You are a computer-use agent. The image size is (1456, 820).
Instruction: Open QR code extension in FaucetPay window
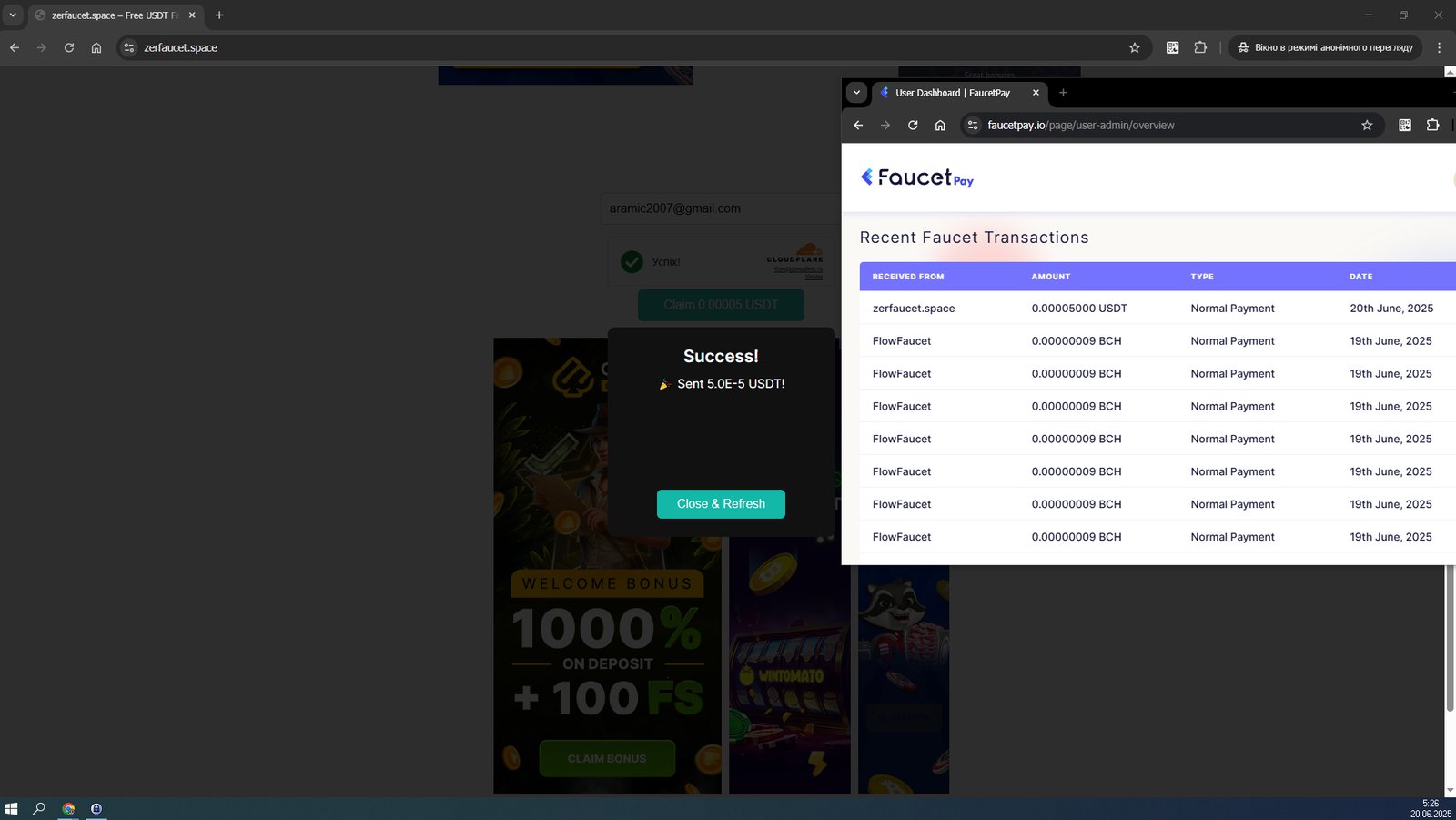click(x=1405, y=125)
